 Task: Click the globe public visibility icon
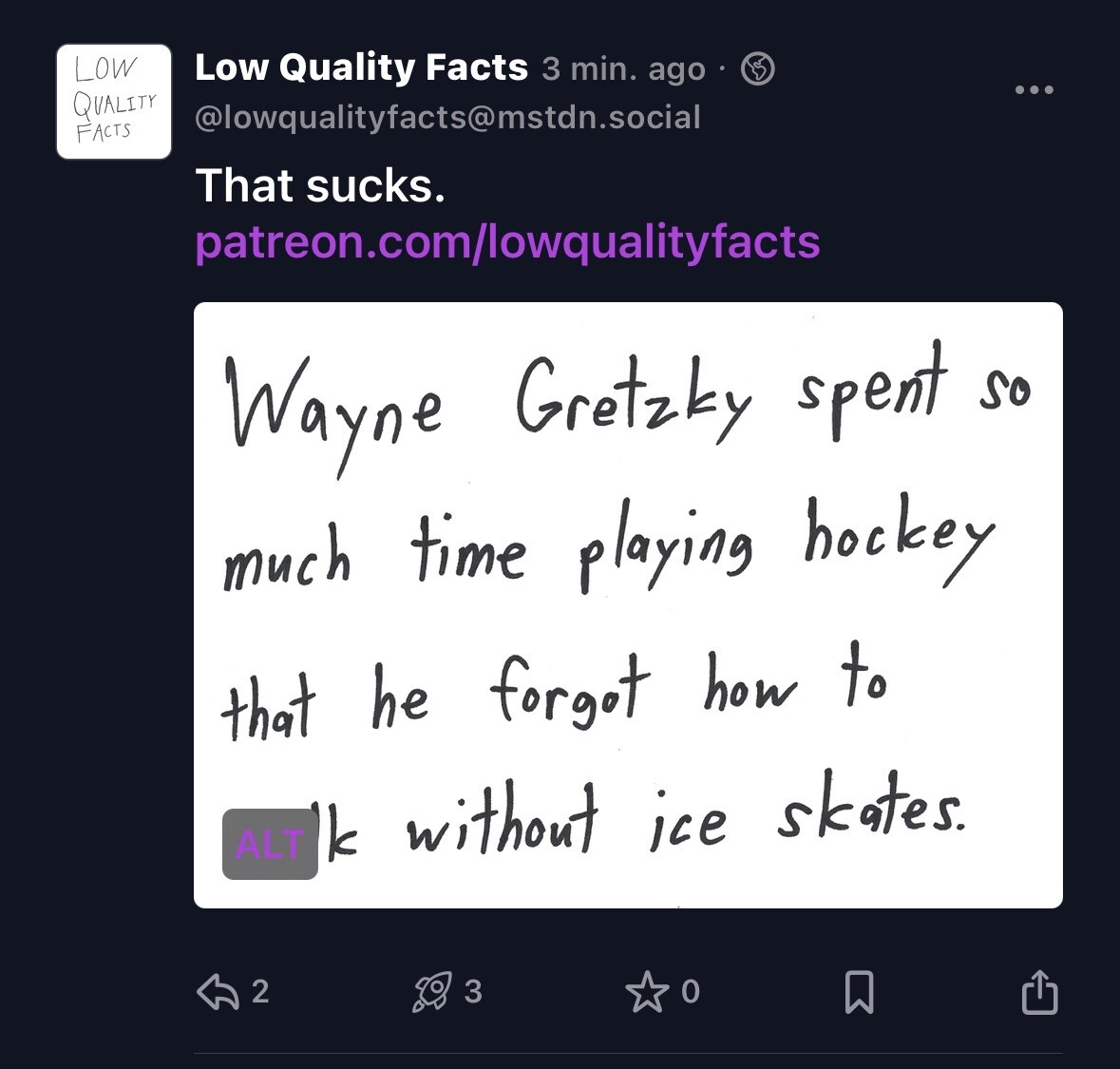coord(757,68)
